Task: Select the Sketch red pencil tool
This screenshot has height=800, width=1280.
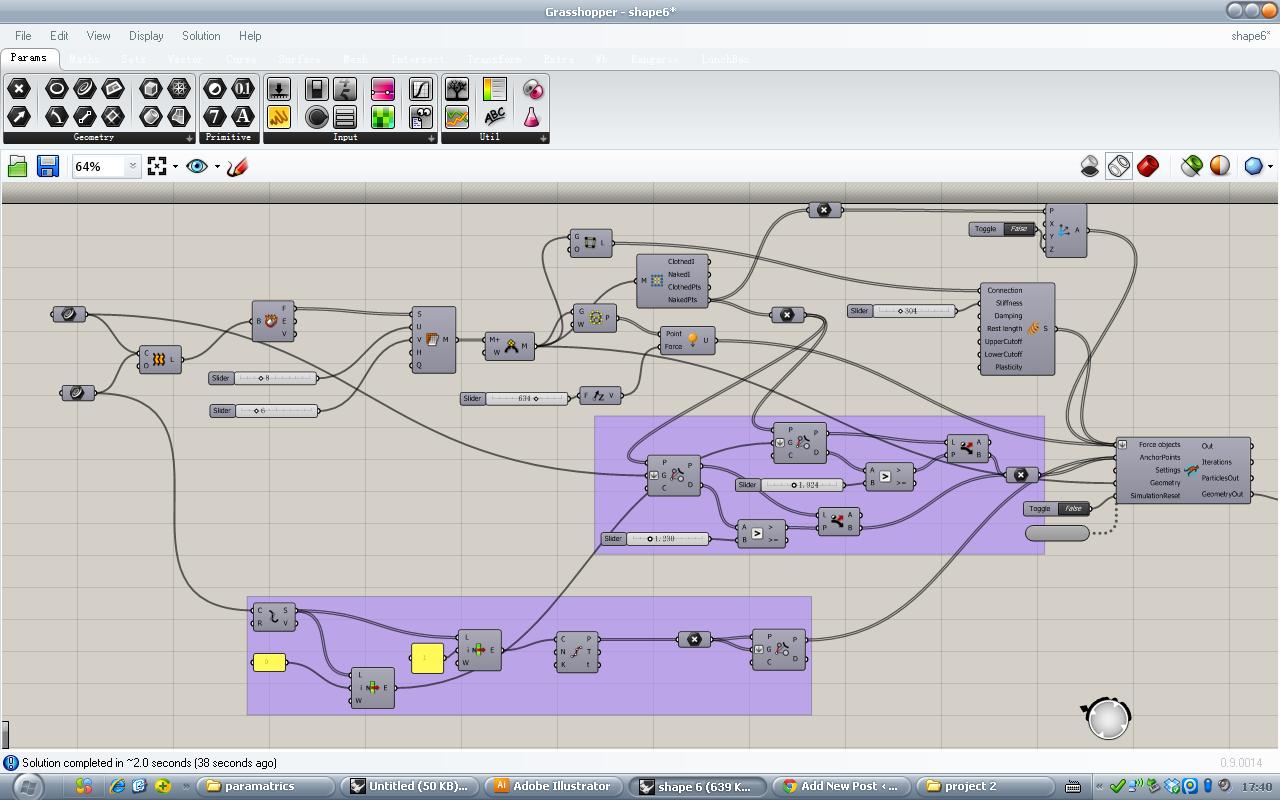Action: pos(237,167)
